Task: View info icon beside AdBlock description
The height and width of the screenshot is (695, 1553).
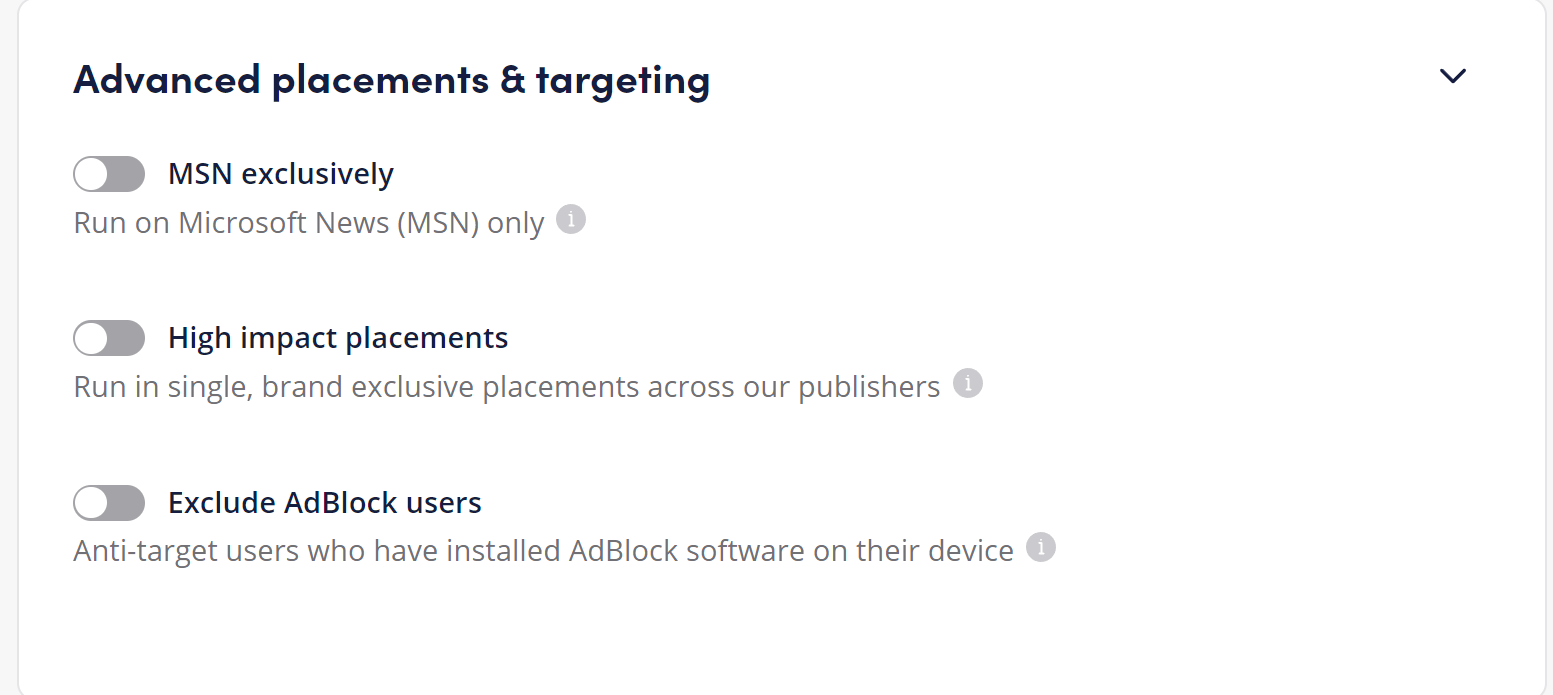Action: [x=1041, y=548]
